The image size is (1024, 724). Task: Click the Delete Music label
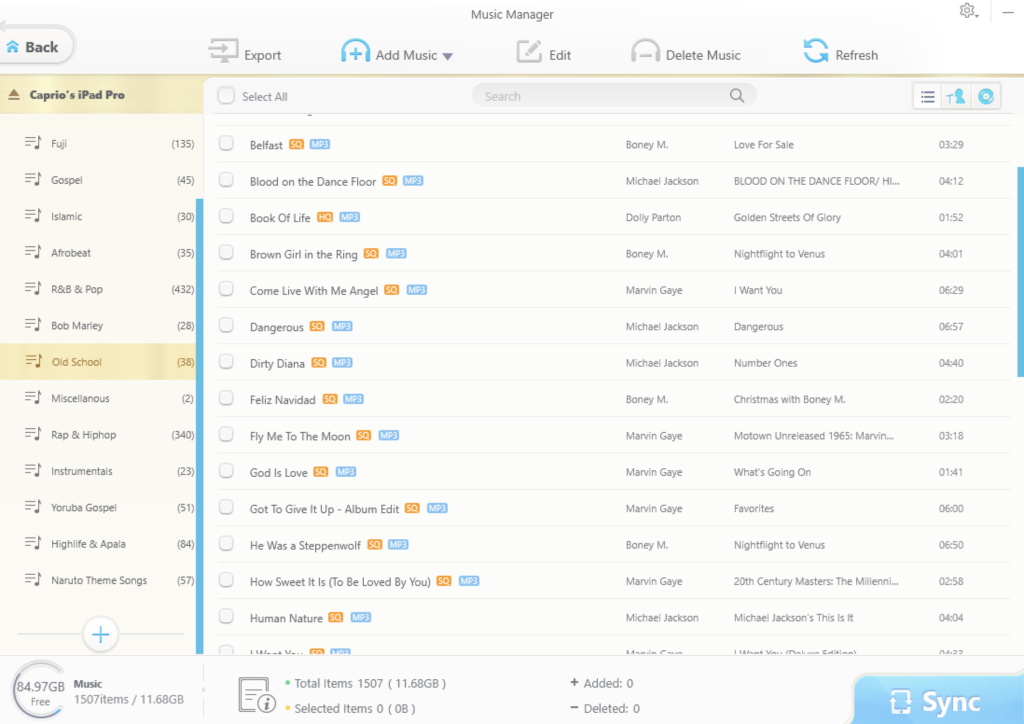pyautogui.click(x=703, y=55)
